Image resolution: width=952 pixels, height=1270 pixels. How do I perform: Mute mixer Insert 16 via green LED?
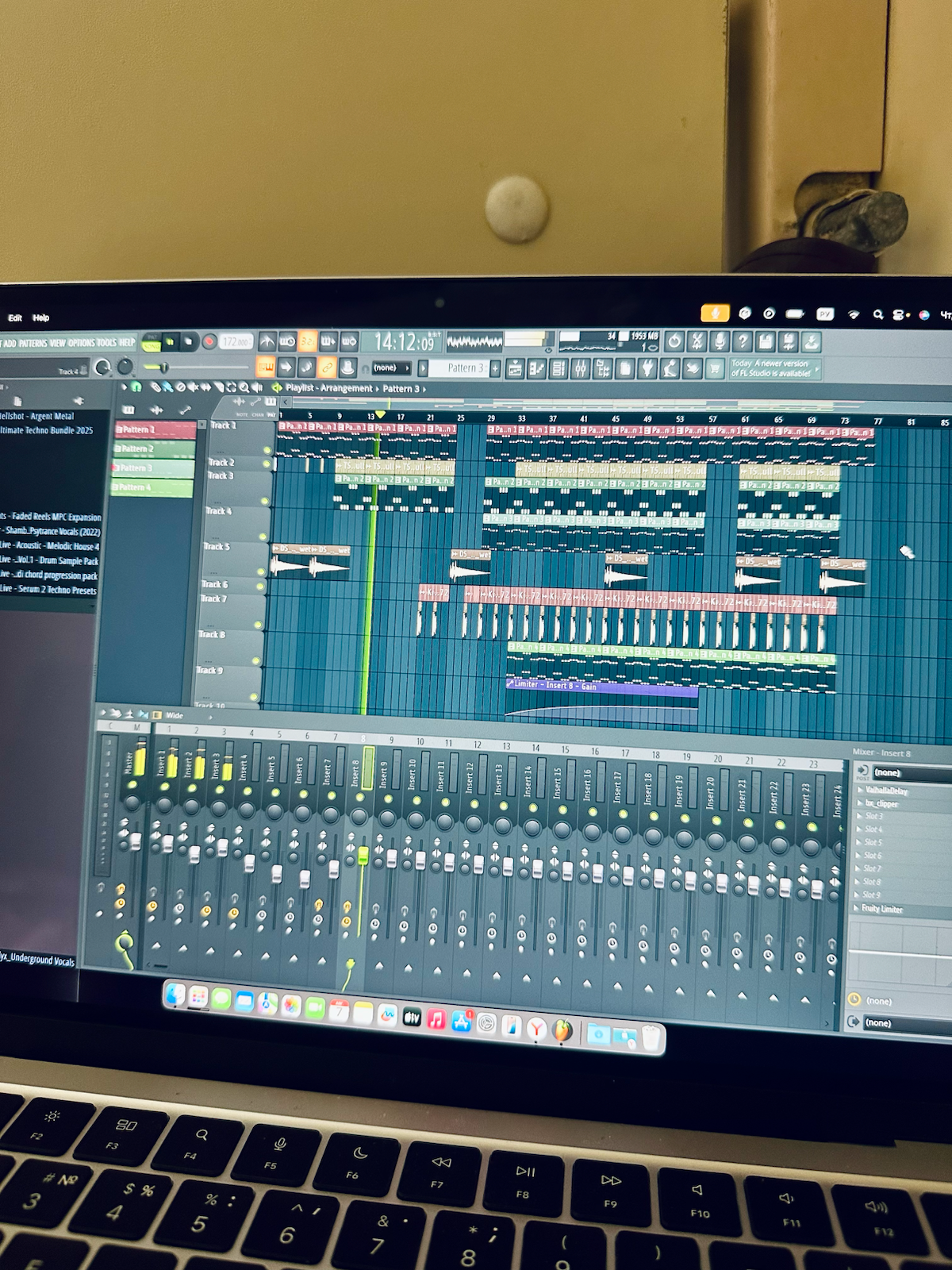593,811
